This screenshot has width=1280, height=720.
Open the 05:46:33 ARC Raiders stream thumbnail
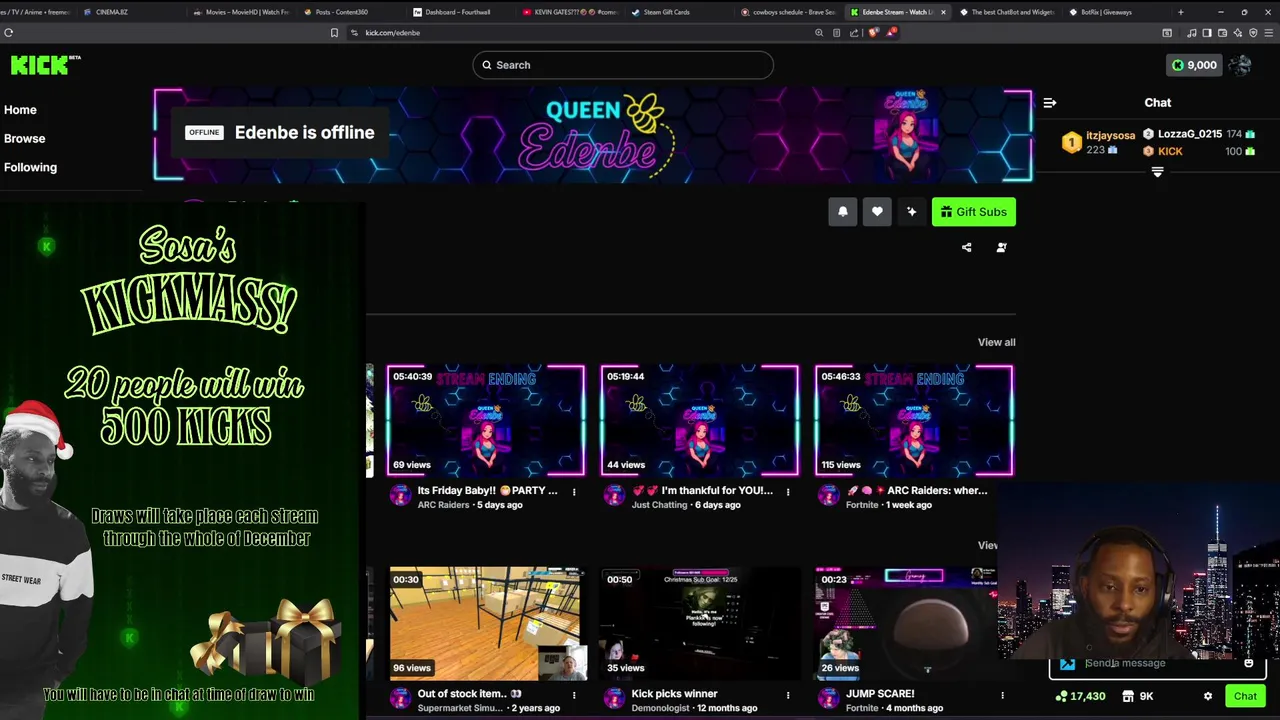(x=914, y=420)
